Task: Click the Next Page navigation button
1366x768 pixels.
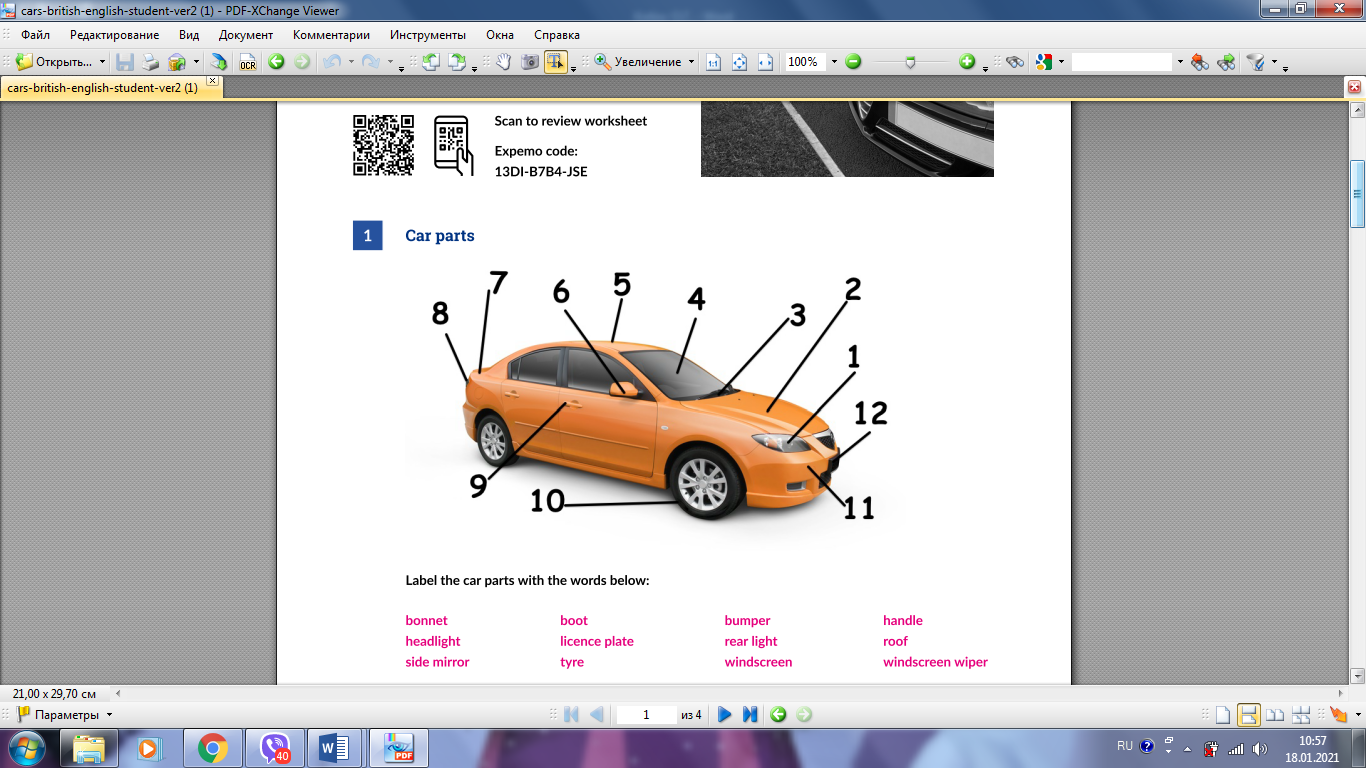Action: [725, 715]
